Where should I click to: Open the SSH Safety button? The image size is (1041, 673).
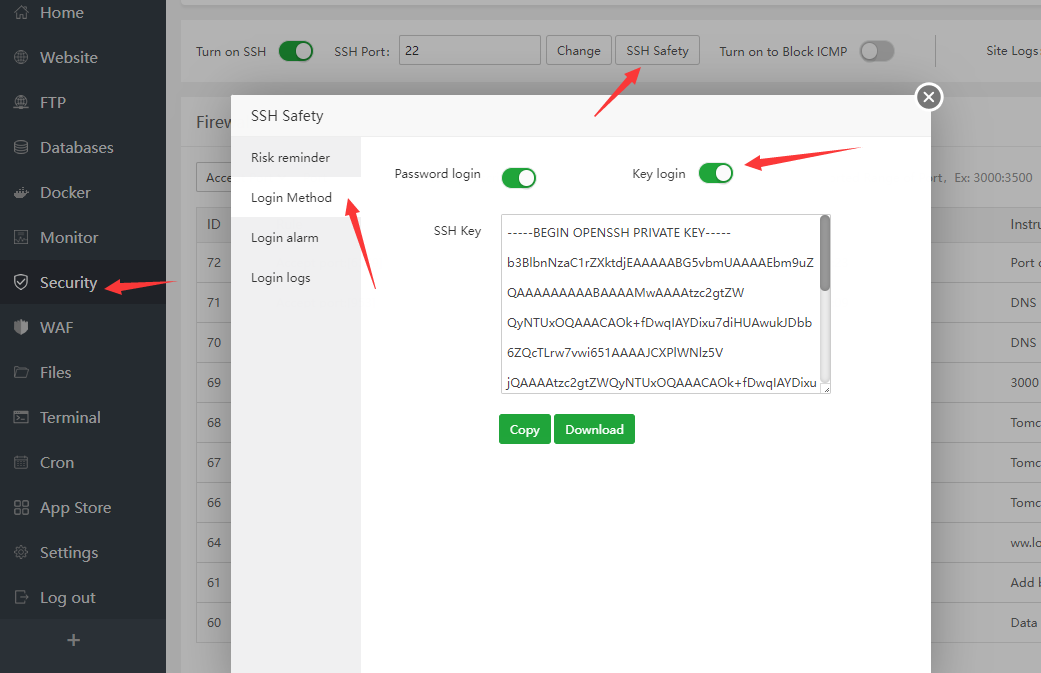click(657, 50)
